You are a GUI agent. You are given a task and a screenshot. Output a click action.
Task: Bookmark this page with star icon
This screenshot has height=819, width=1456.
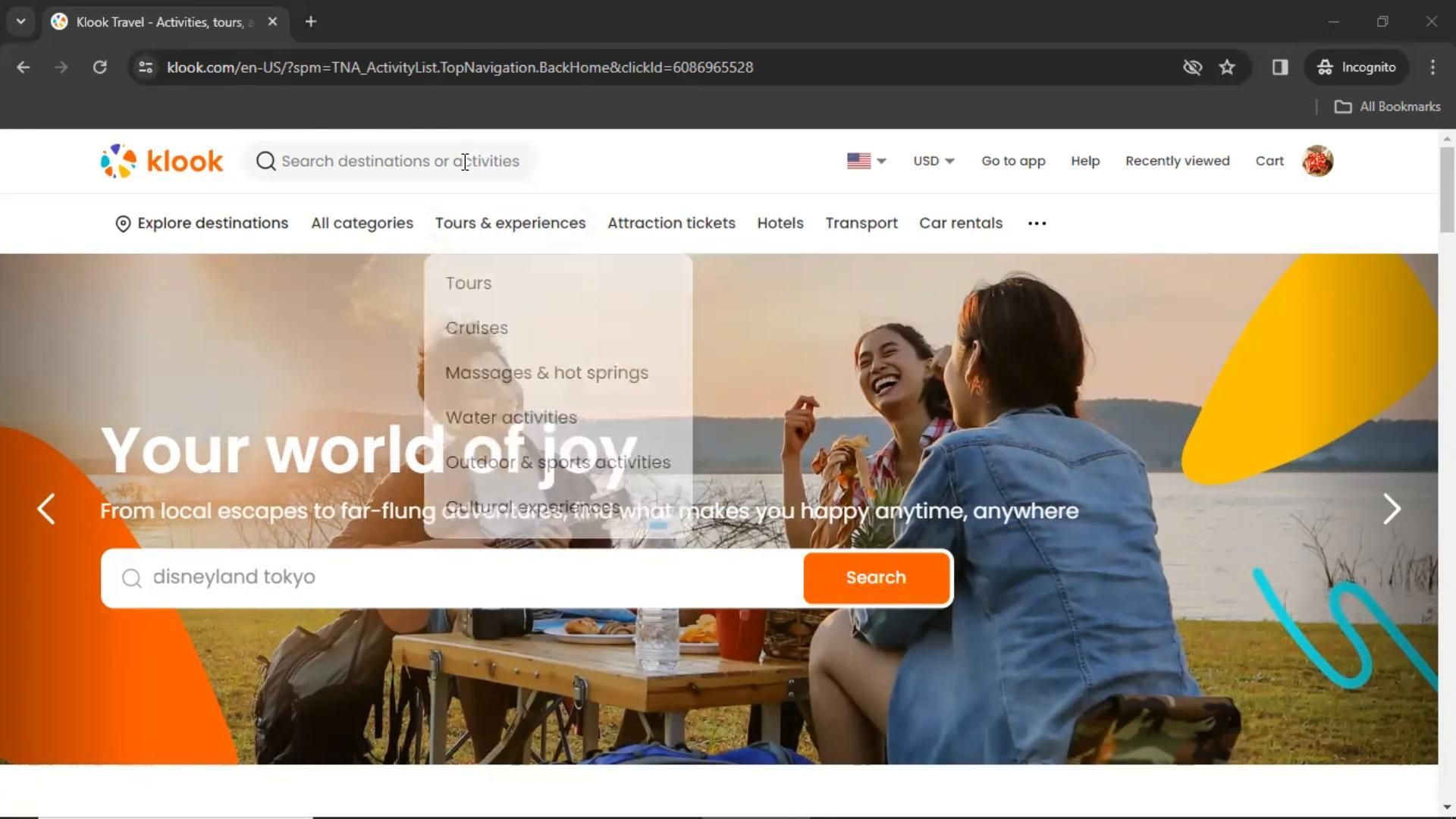click(1227, 67)
